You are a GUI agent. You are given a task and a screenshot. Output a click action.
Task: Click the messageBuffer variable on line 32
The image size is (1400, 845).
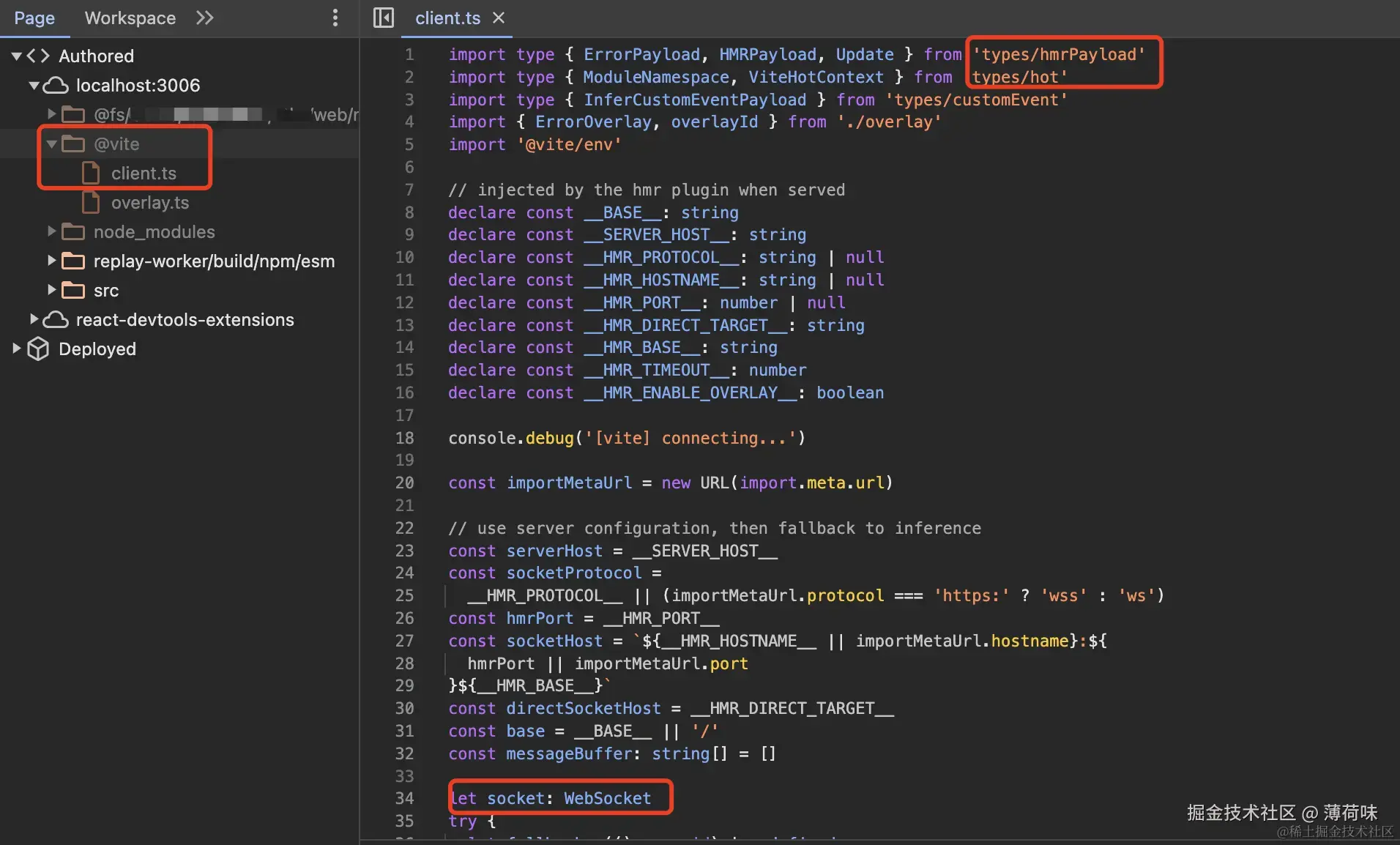[569, 753]
